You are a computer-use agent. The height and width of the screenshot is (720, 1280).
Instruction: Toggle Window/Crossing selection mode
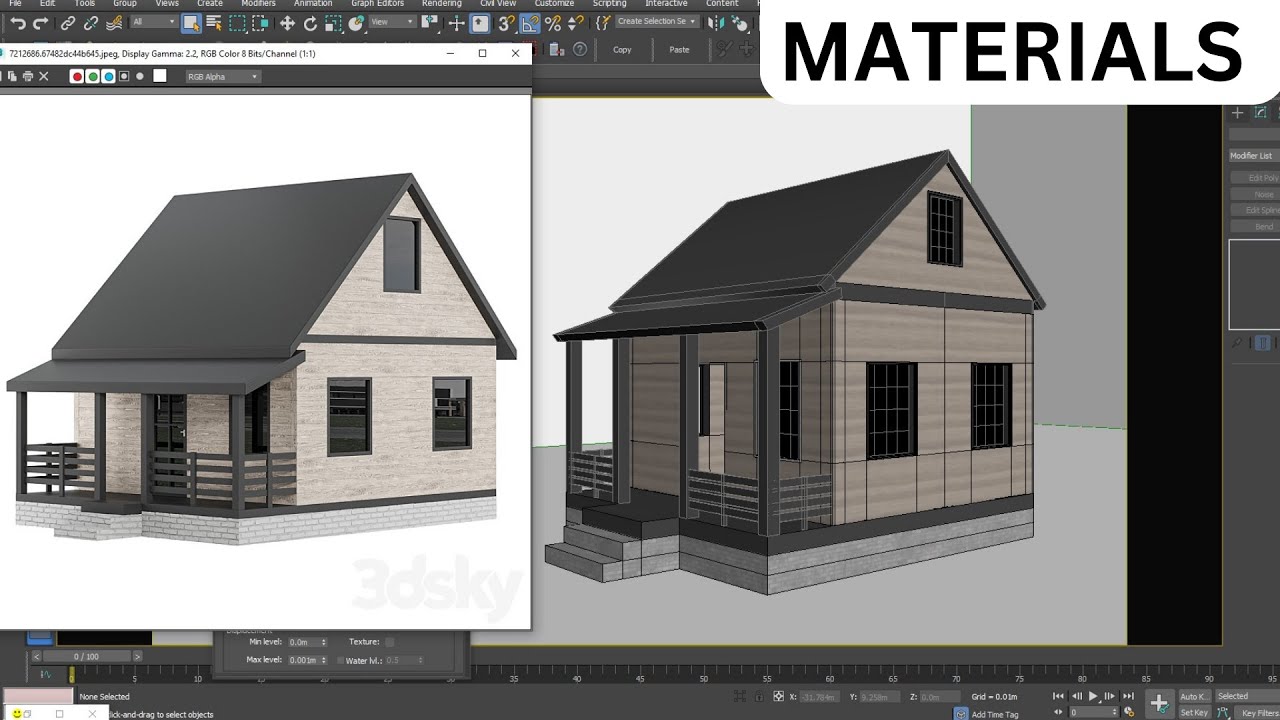pos(260,23)
